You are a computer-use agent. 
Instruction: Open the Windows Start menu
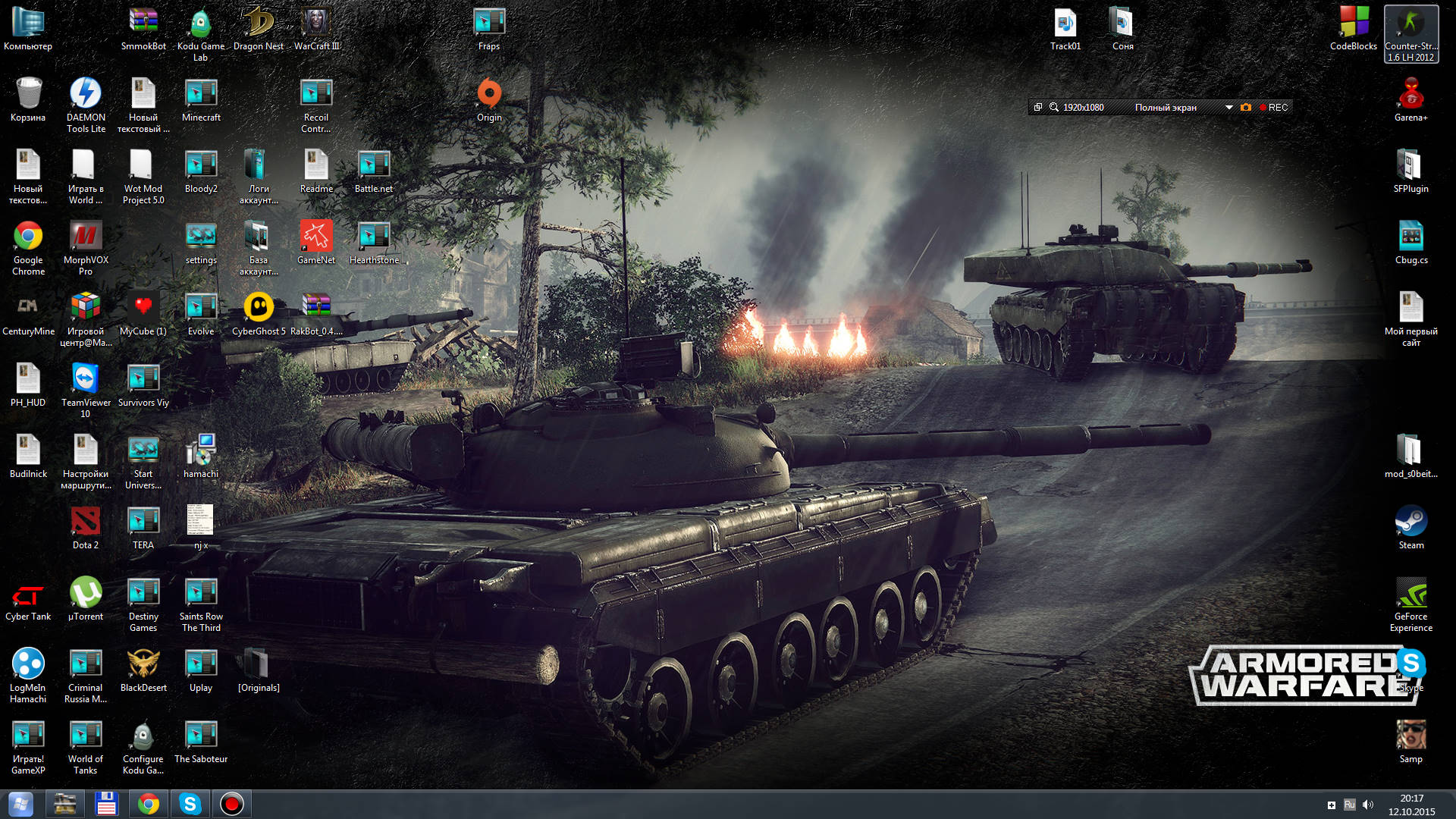tap(20, 804)
